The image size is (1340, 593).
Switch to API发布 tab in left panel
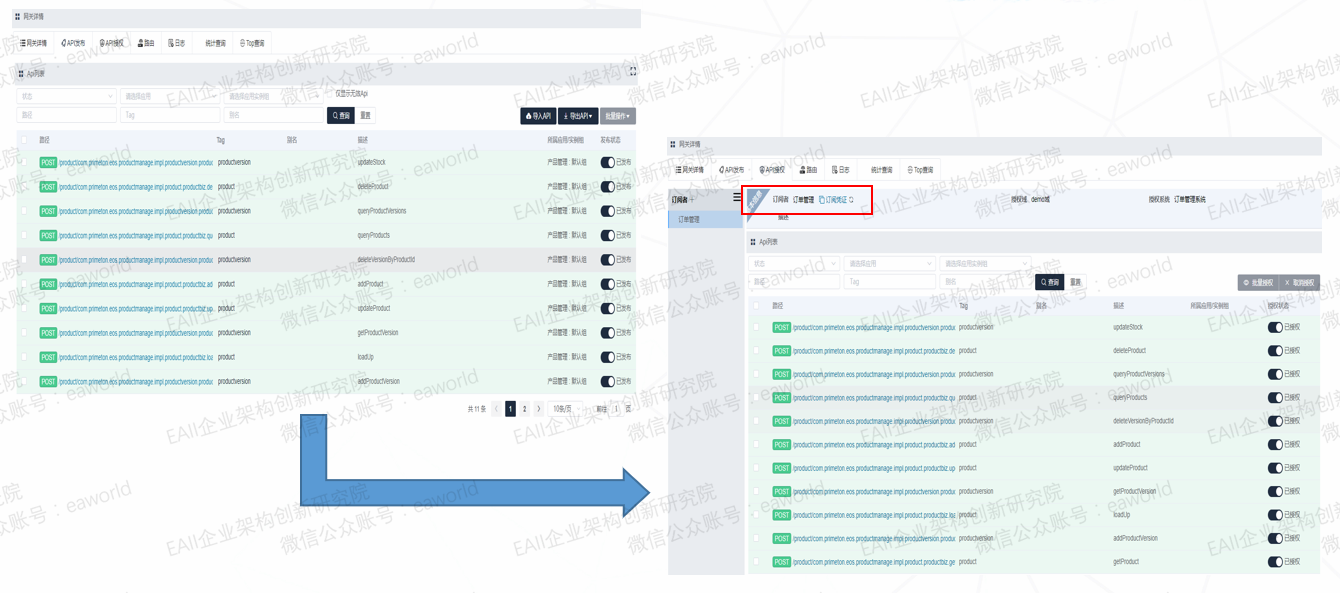click(73, 44)
